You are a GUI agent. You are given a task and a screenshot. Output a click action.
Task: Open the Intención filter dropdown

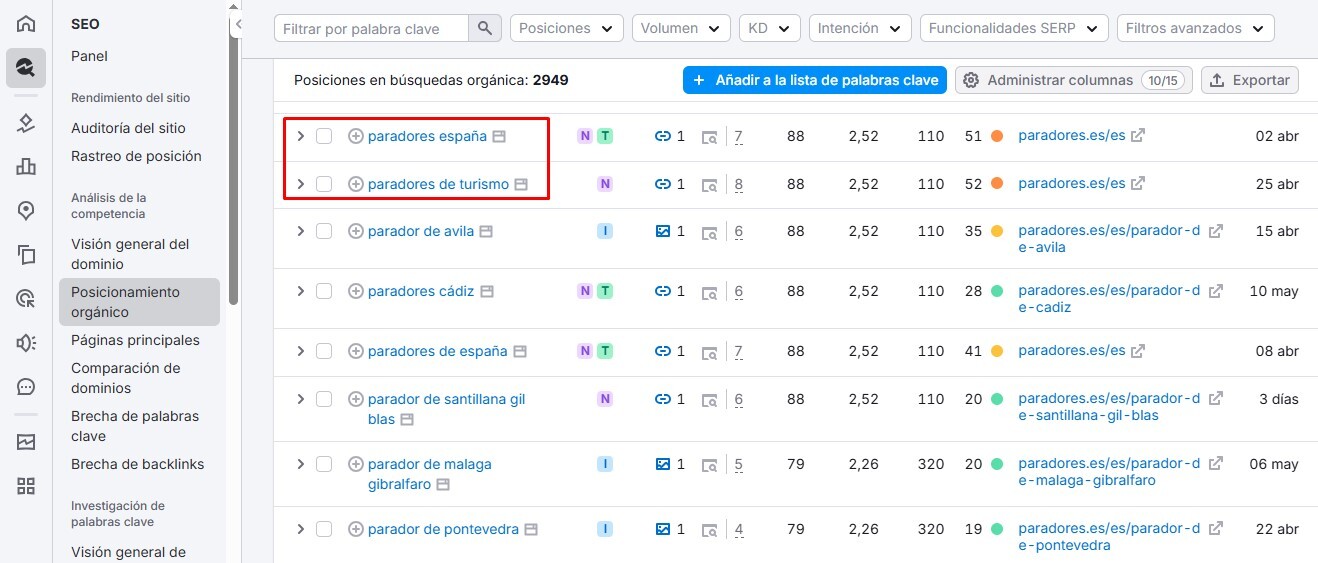[x=860, y=28]
